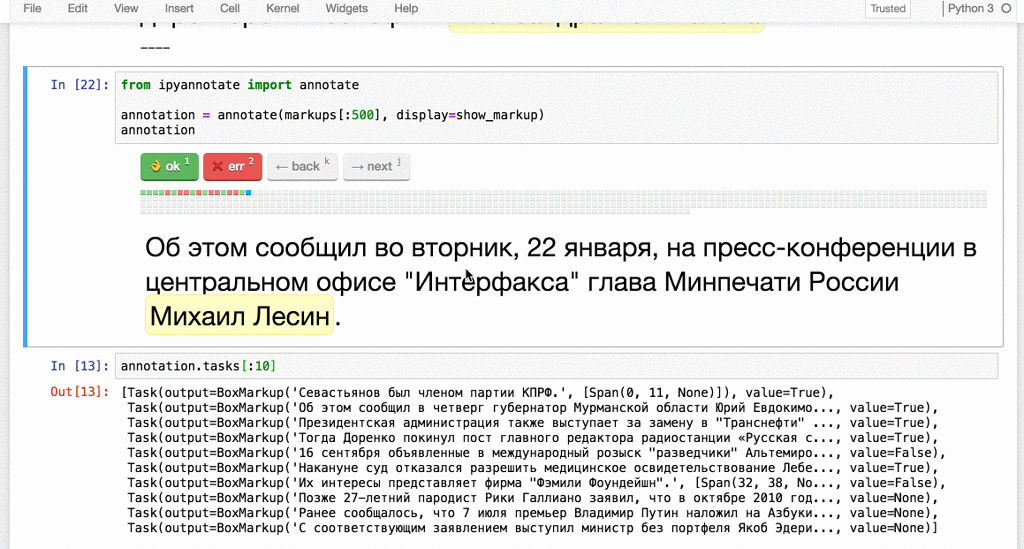1024x549 pixels.
Task: Open the Widgets menu
Action: pos(346,8)
